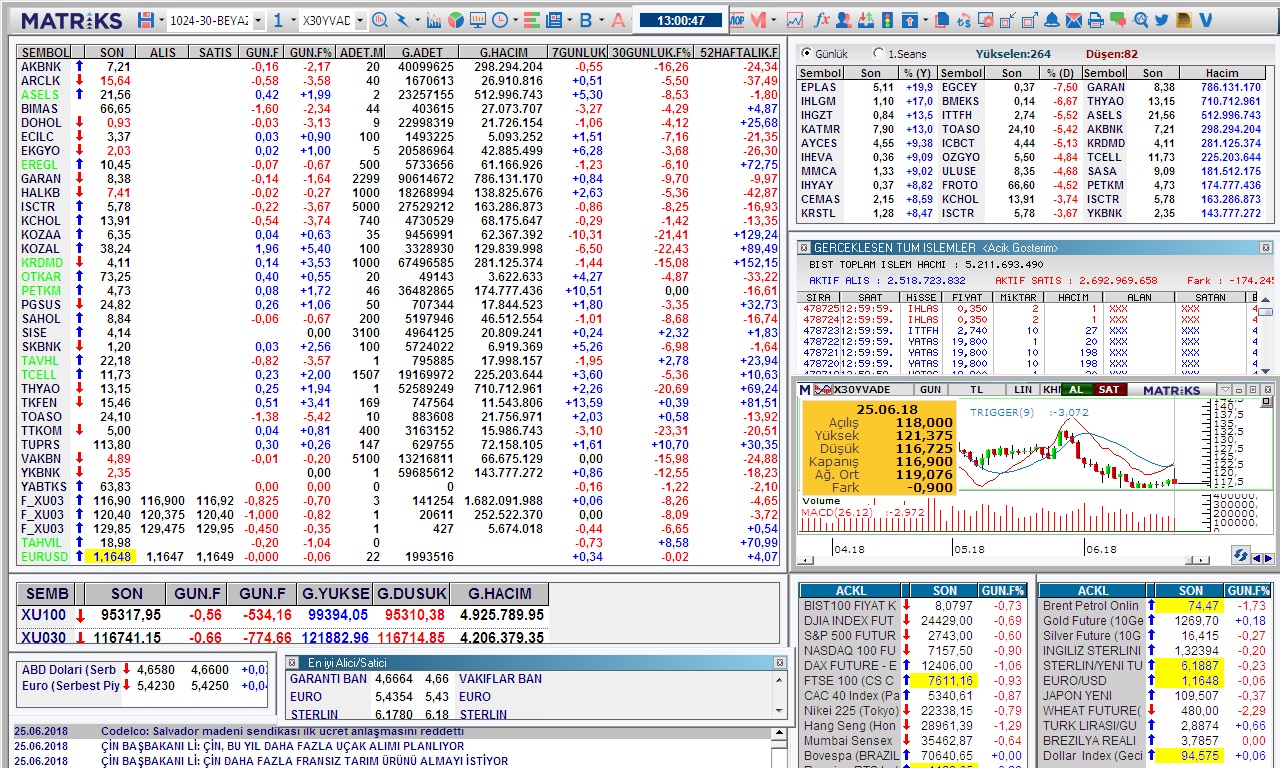This screenshot has width=1280, height=768.
Task: Open news about Çin uçak alımı
Action: coord(282,746)
